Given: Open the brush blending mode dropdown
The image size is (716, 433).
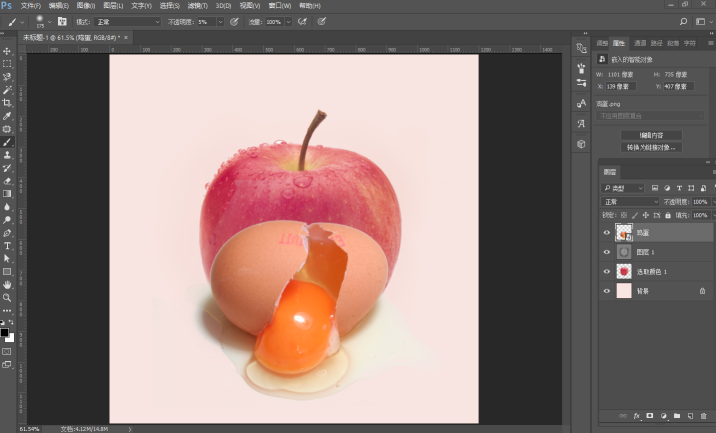Looking at the screenshot, I should (127, 22).
